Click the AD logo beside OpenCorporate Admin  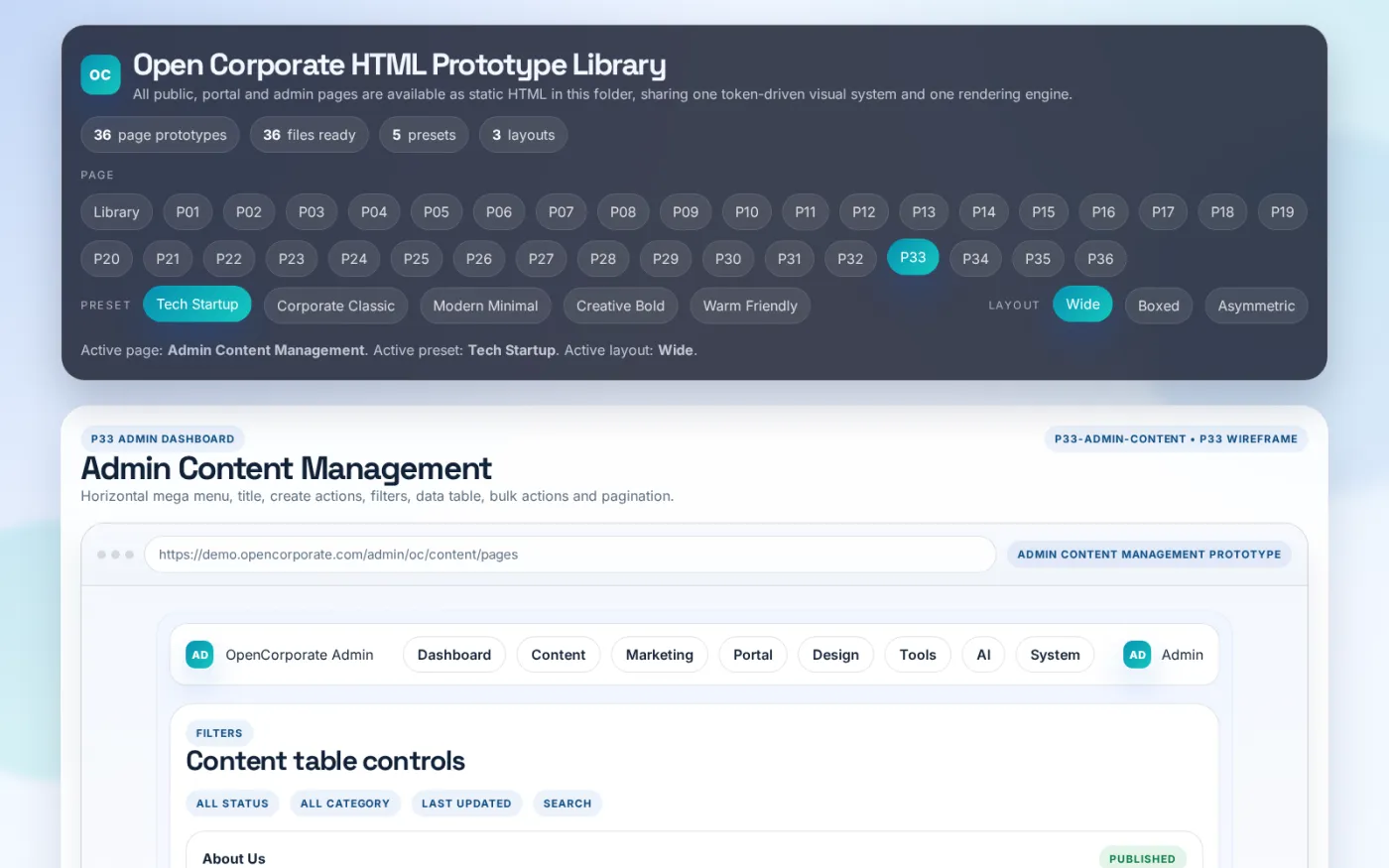coord(199,655)
